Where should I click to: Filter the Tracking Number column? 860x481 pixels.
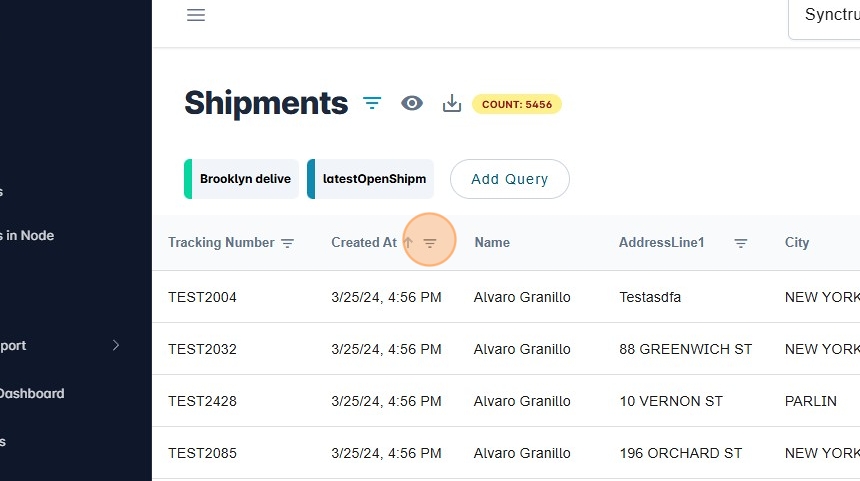point(288,243)
